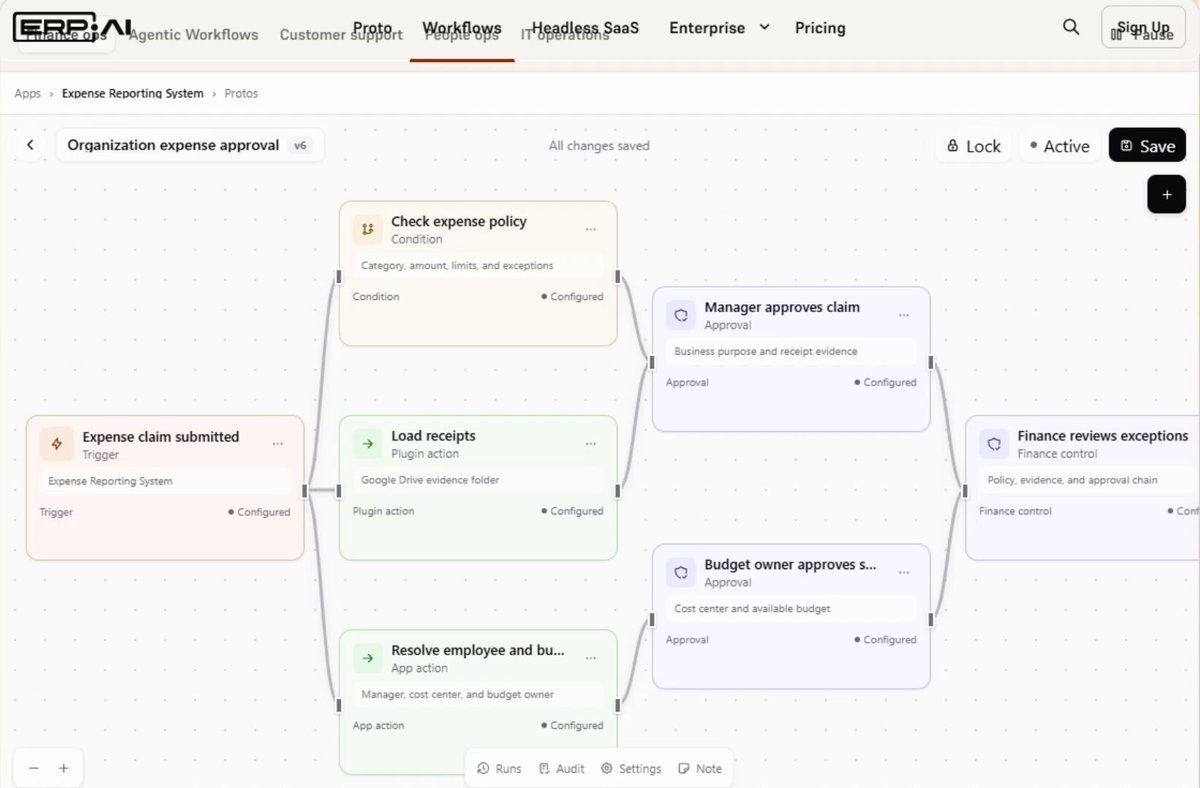Click Configured status on Check expense policy node
The width and height of the screenshot is (1200, 788).
point(573,297)
